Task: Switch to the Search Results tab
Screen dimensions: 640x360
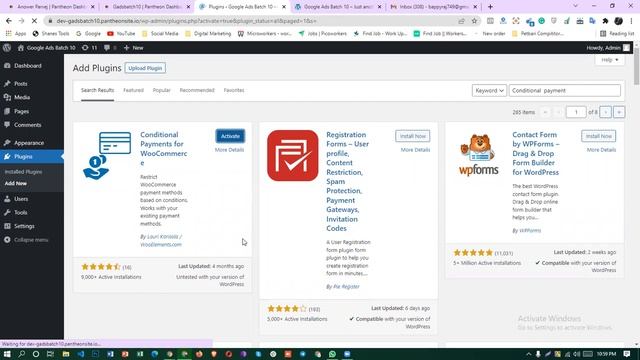Action: pyautogui.click(x=97, y=90)
